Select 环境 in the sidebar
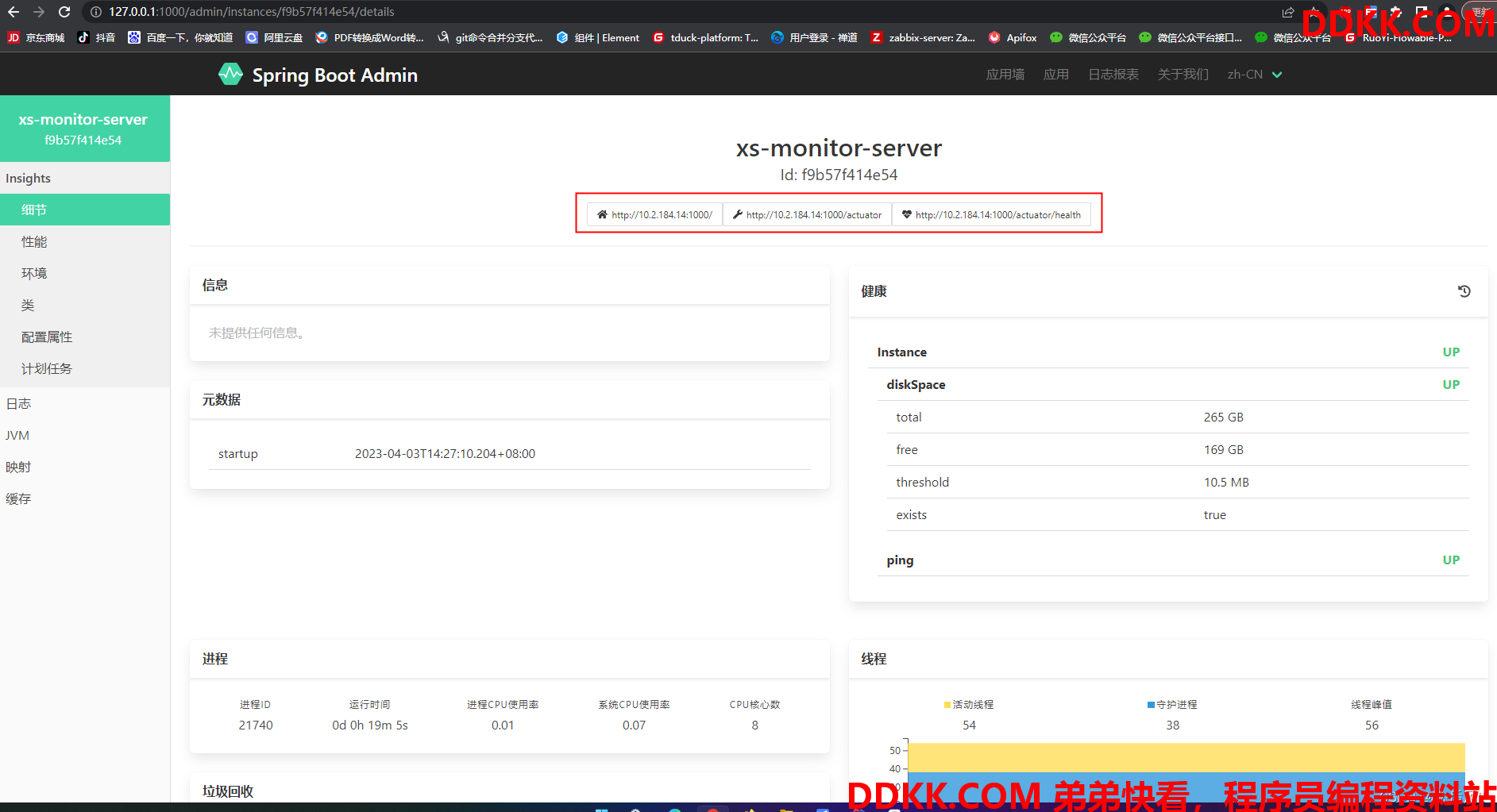Viewport: 1497px width, 812px height. [x=85, y=273]
